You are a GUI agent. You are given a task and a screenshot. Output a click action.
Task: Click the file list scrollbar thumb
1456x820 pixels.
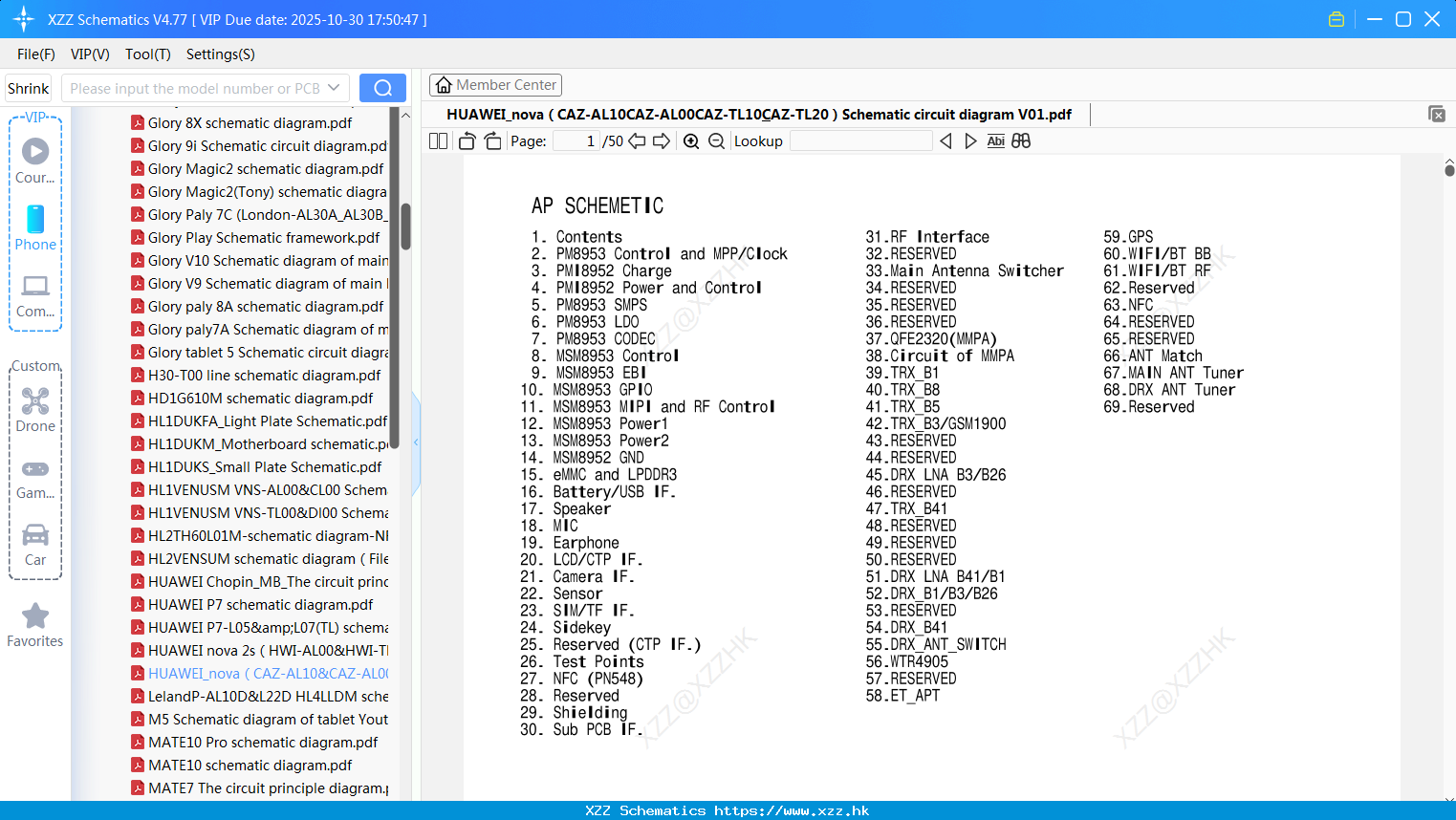pos(405,227)
